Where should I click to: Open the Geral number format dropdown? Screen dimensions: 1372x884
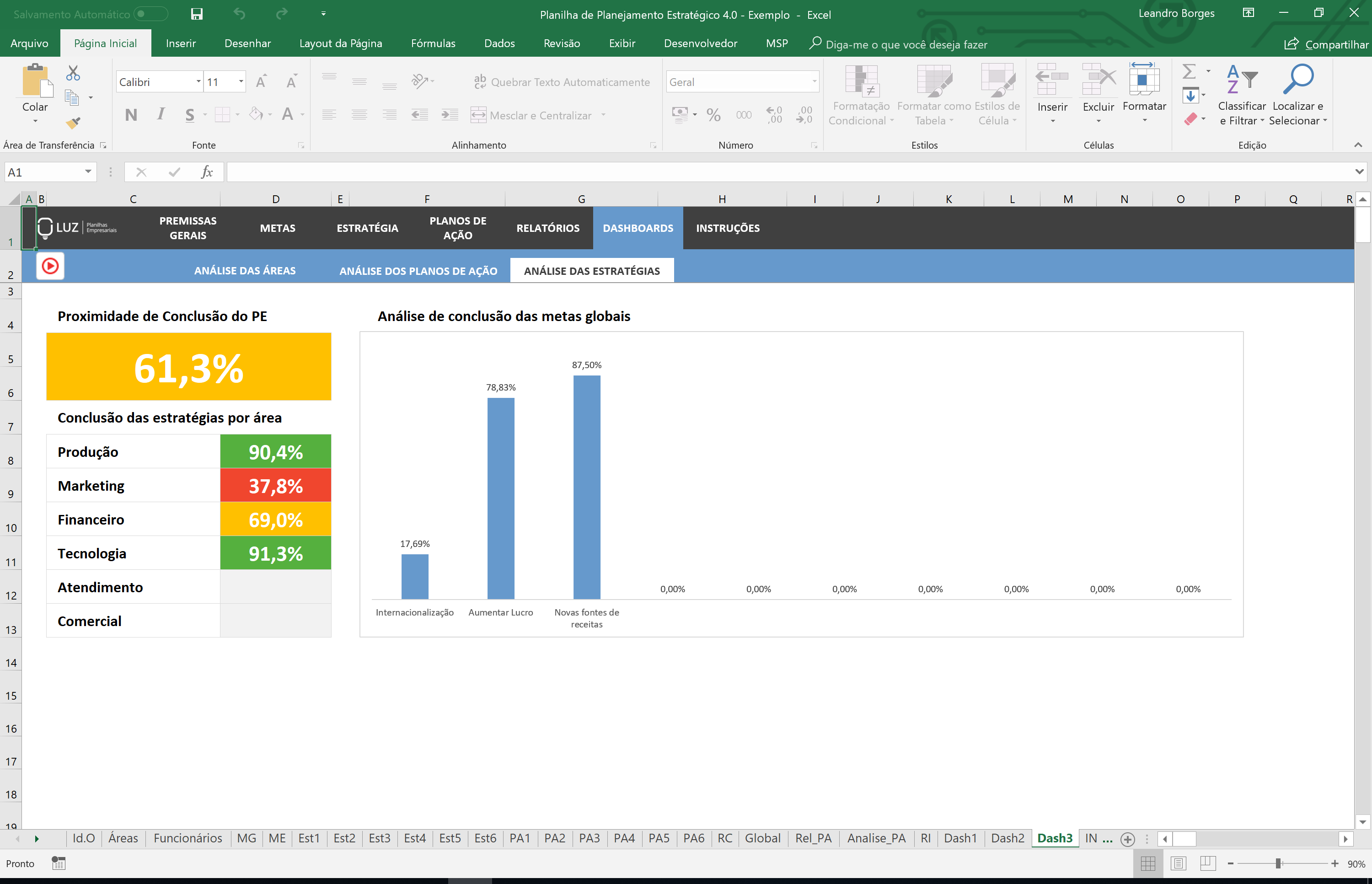[x=814, y=81]
